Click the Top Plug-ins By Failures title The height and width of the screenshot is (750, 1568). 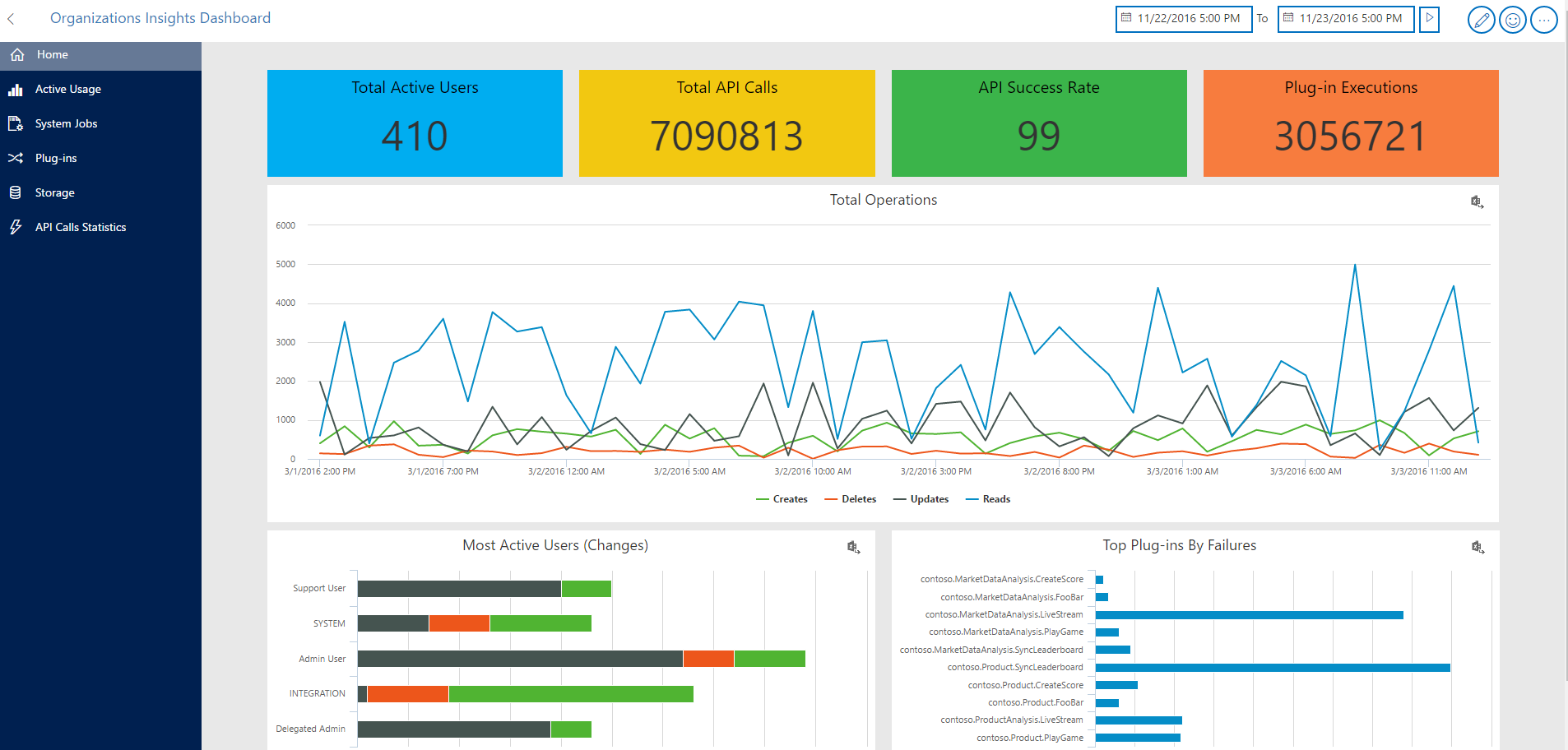[1179, 545]
